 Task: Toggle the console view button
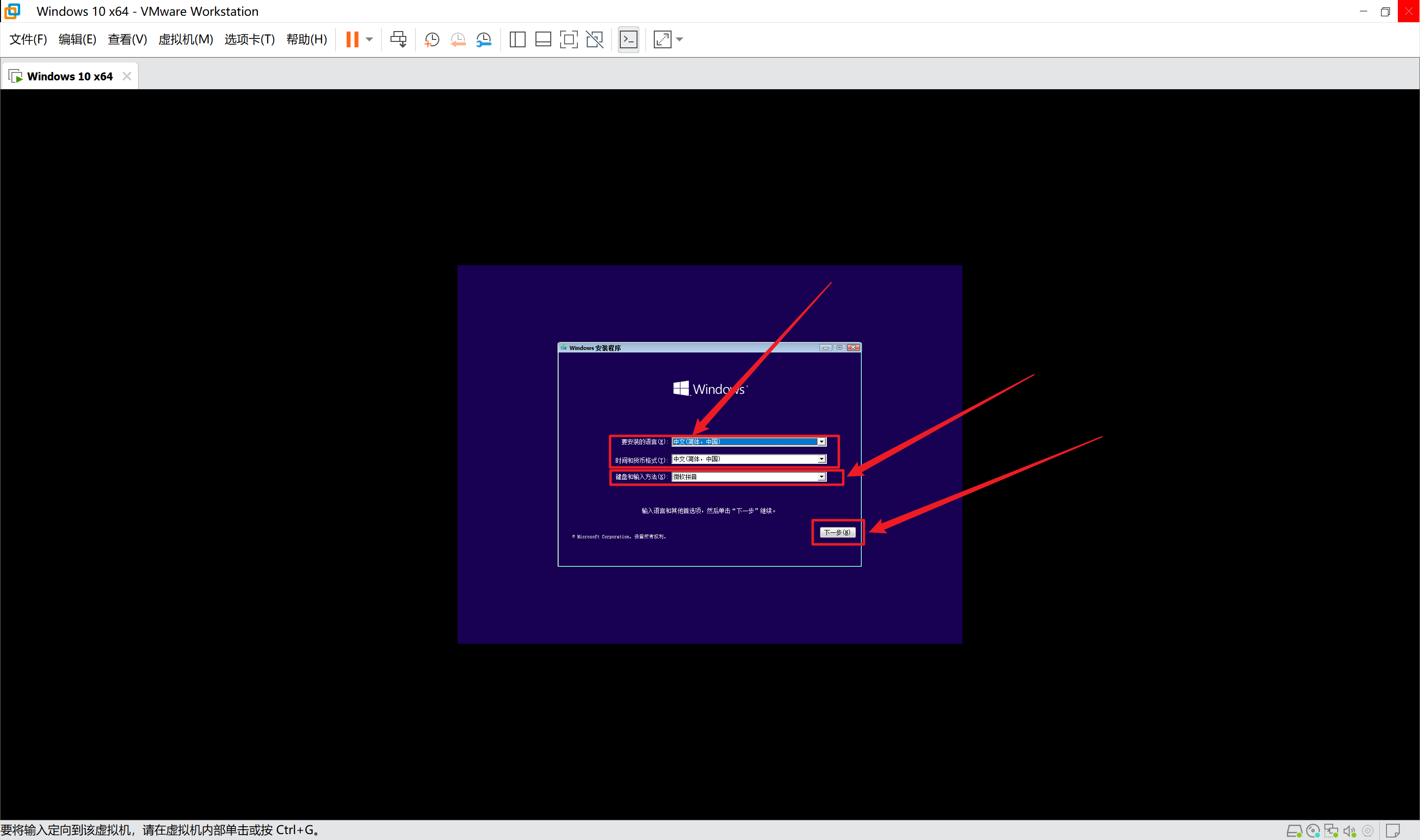point(628,39)
